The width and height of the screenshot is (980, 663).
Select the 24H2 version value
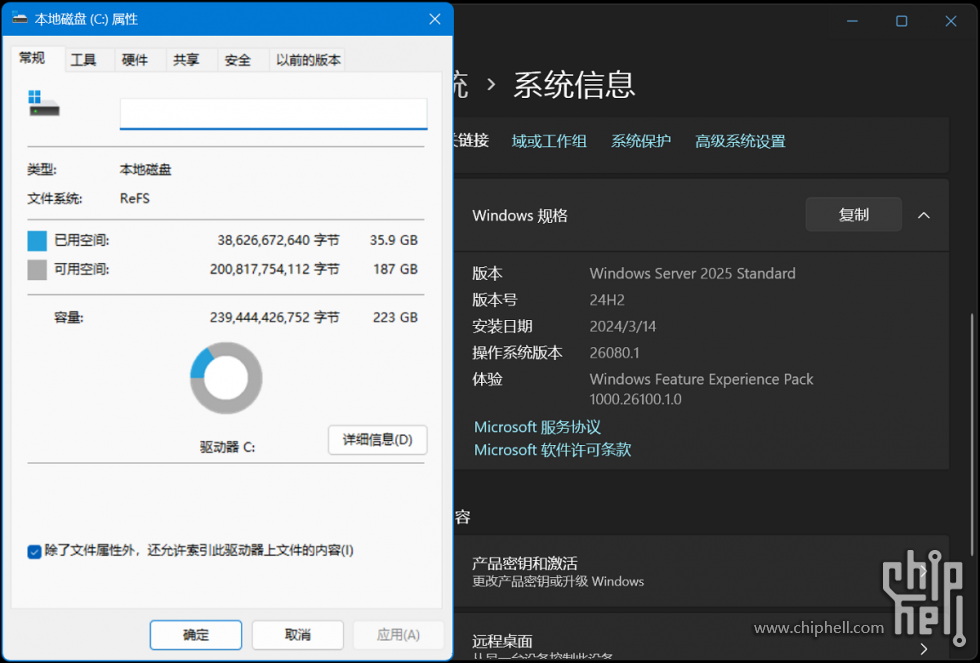pos(607,300)
